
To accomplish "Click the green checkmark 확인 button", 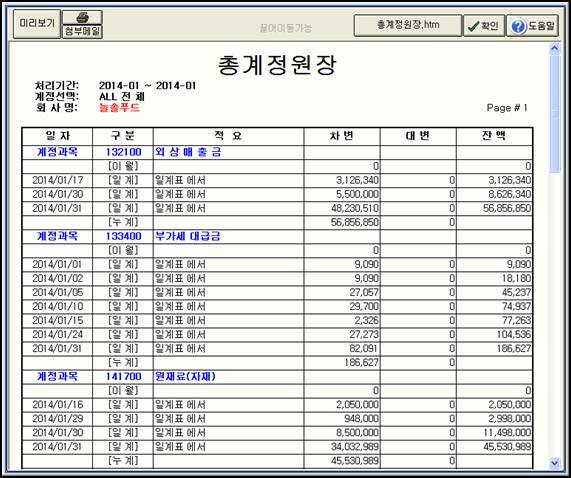I will point(484,25).
